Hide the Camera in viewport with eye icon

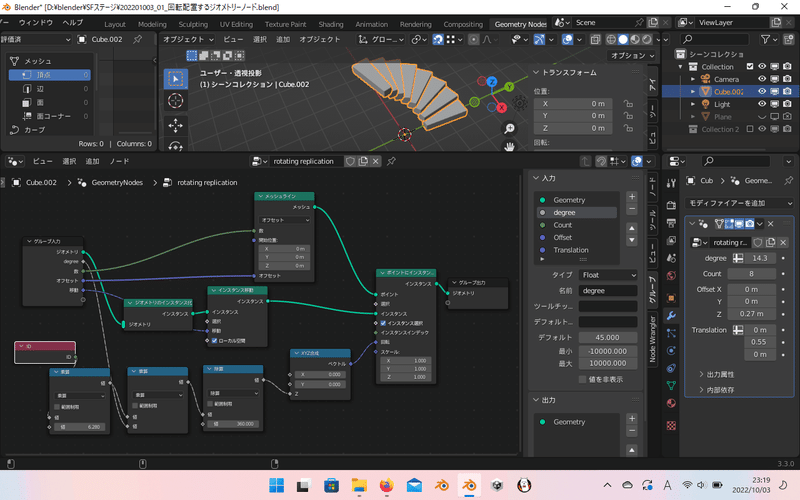click(x=762, y=79)
